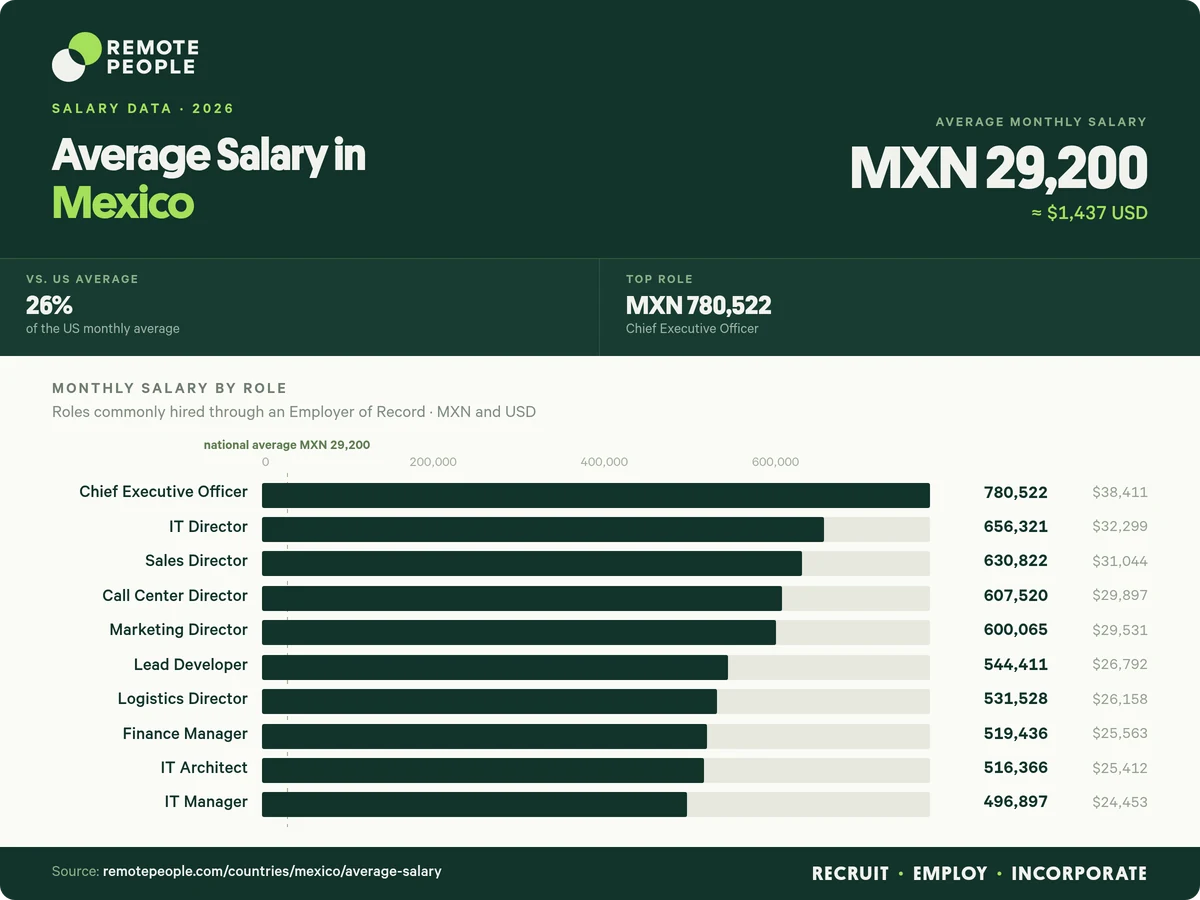The width and height of the screenshot is (1200, 900).
Task: Click the '630,822' value
Action: [1016, 561]
